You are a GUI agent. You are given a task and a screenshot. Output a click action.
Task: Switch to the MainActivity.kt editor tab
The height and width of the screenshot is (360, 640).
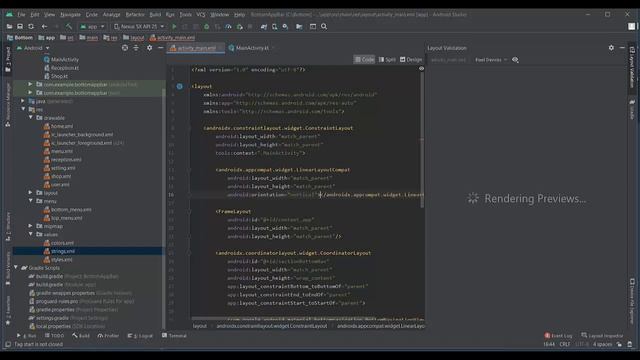click(x=251, y=48)
